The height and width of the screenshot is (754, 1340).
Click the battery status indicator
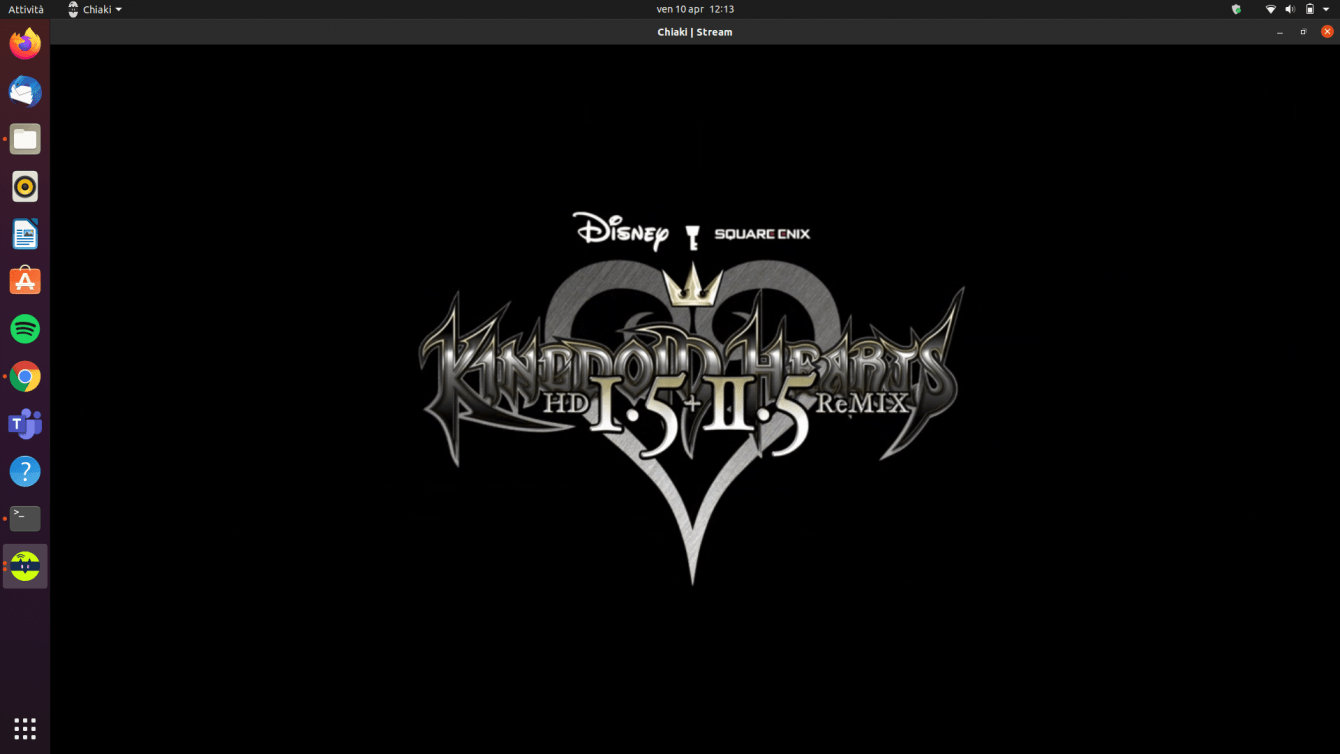[x=1310, y=9]
